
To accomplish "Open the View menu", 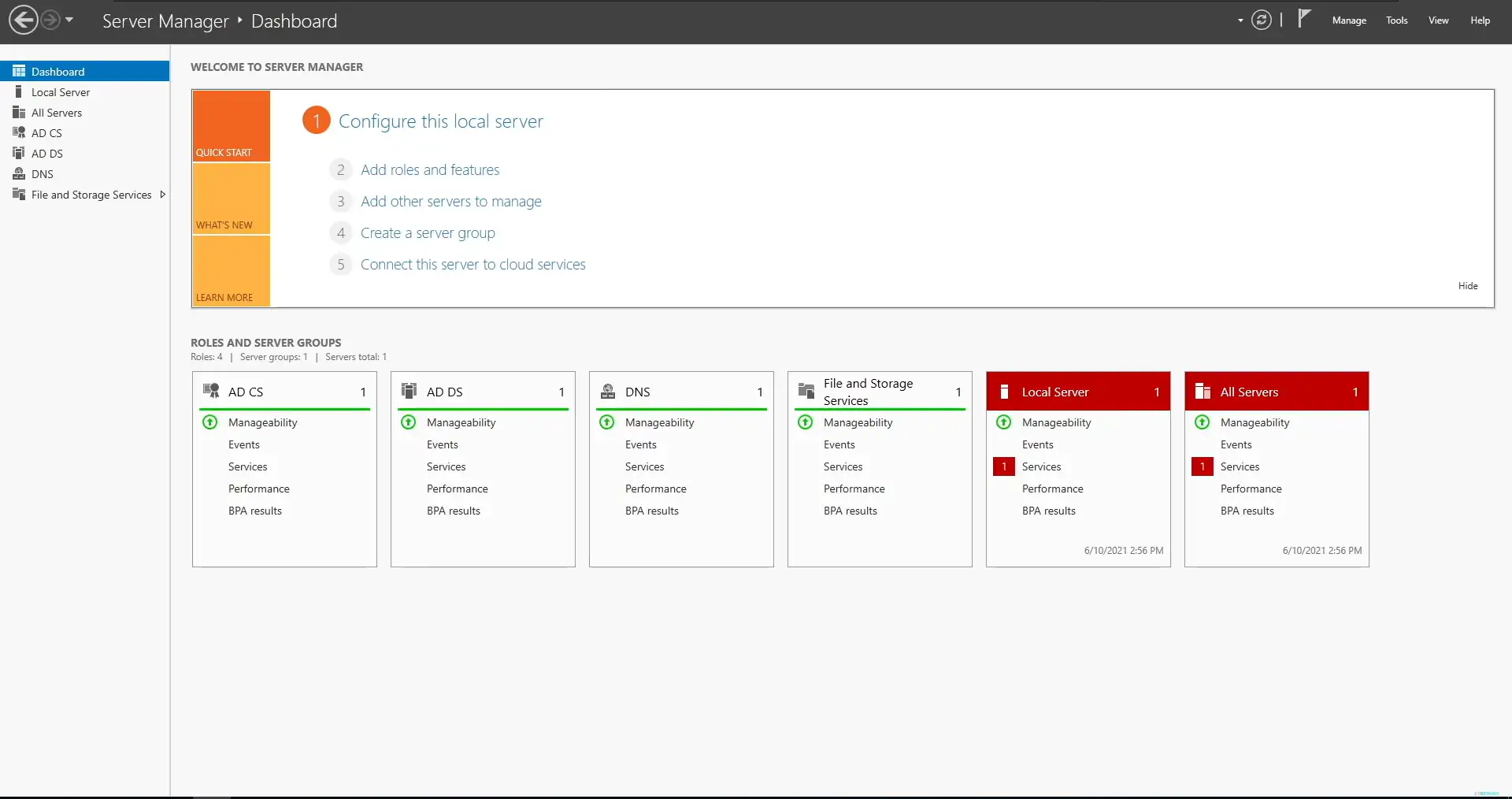I will coord(1438,20).
